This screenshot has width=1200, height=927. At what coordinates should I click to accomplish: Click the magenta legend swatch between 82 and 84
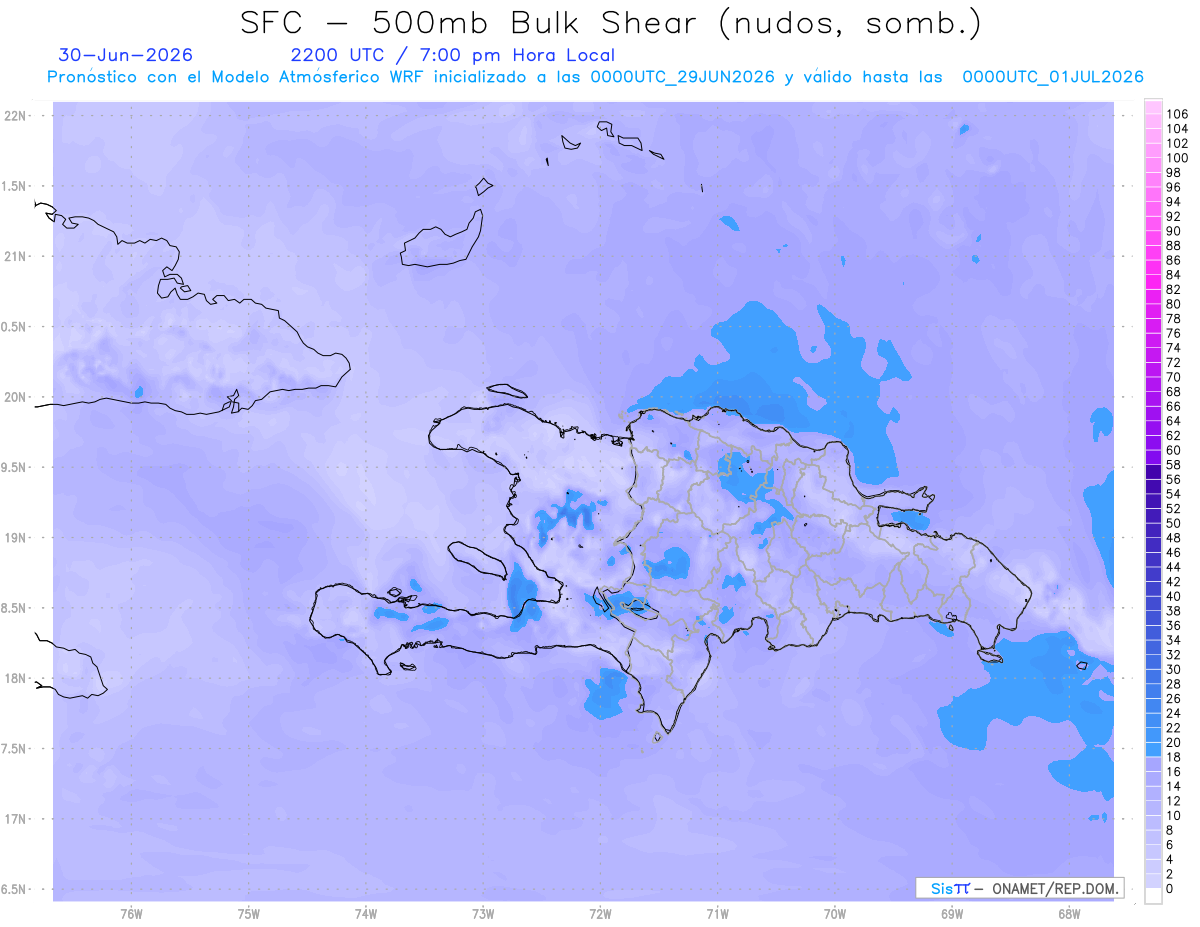coord(1153,282)
